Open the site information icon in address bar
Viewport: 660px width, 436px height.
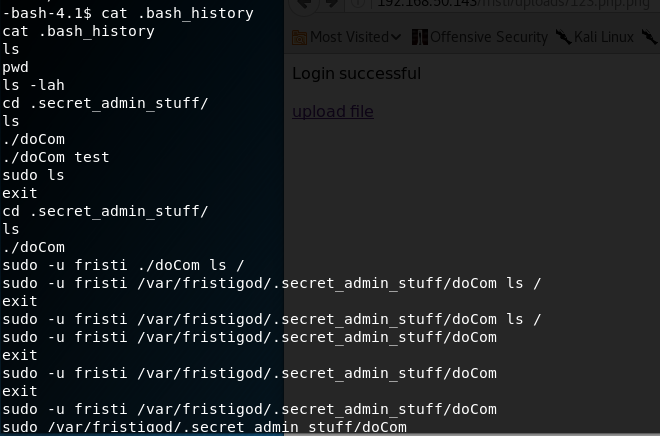coord(358,3)
